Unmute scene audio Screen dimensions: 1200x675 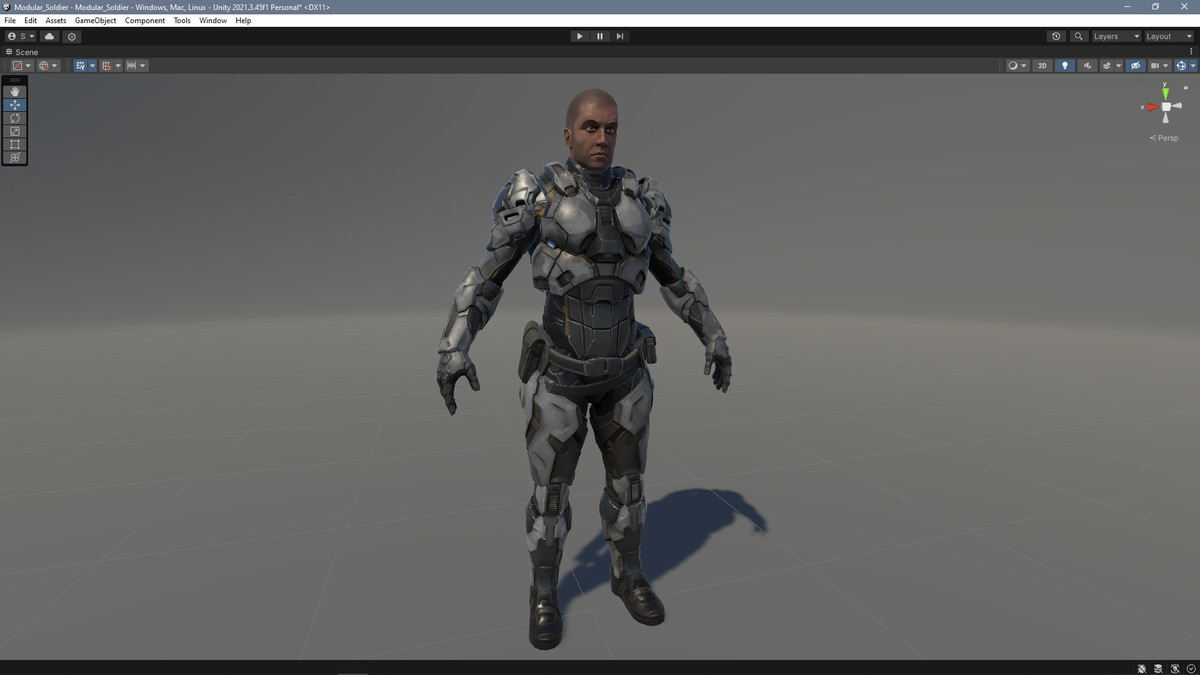click(1088, 65)
